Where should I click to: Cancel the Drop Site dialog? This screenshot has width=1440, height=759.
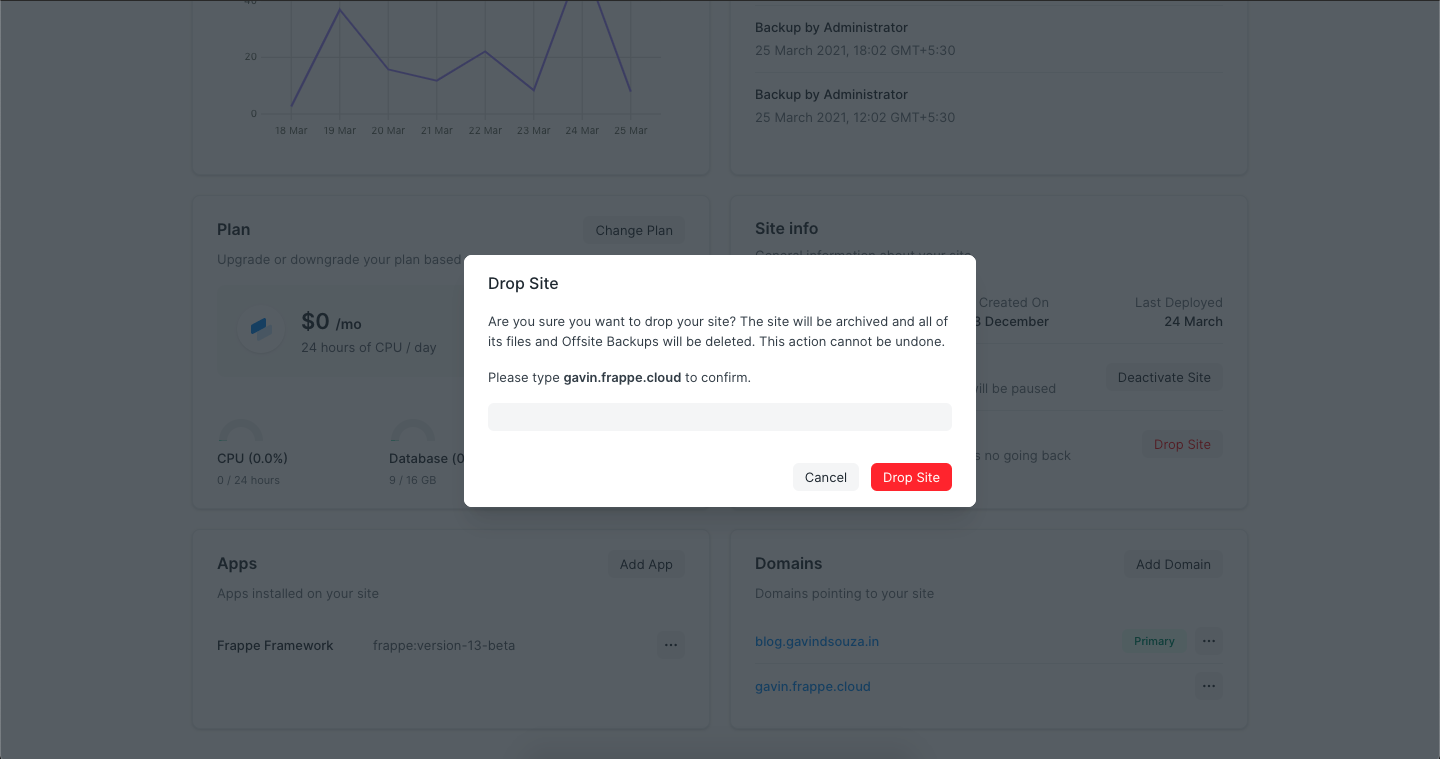point(825,477)
